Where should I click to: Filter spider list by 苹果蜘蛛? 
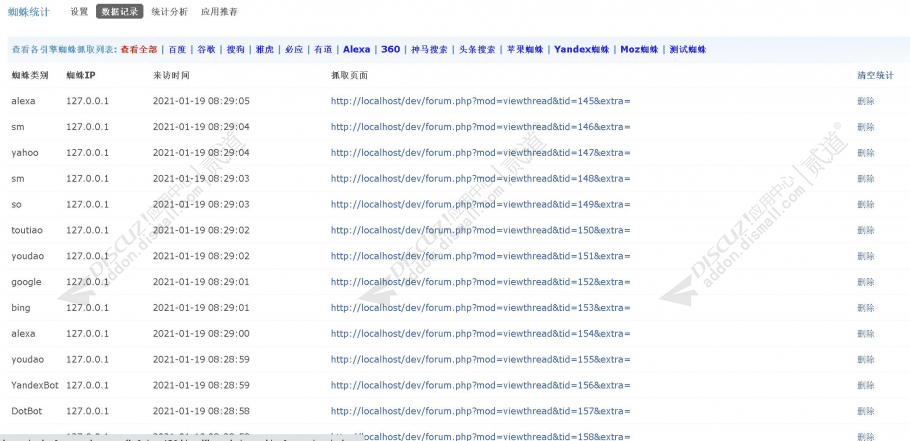click(525, 49)
